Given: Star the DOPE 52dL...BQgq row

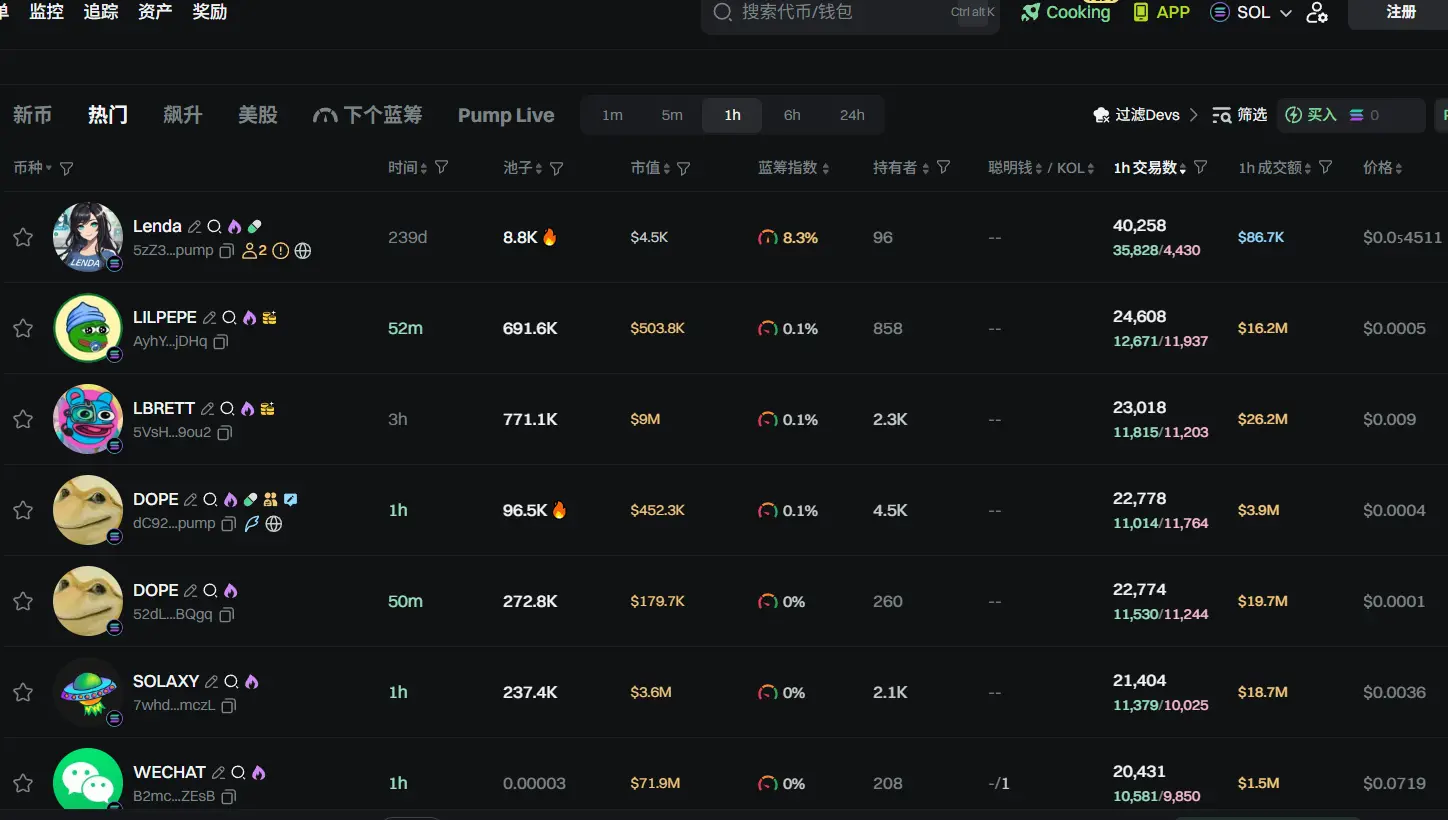Looking at the screenshot, I should (x=23, y=601).
